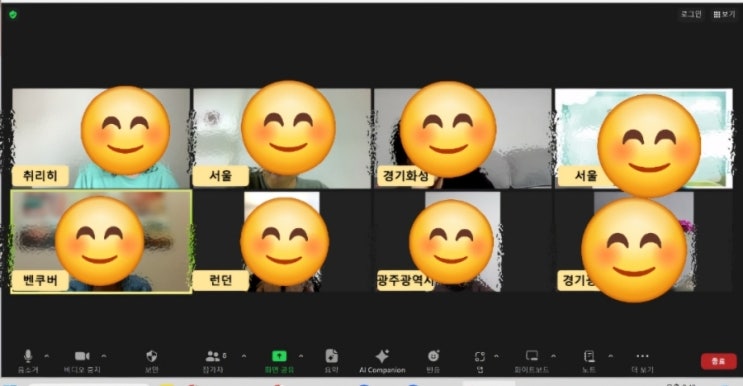743x386 pixels.
Task: Expand the chevron beside 앱
Action: 496,355
